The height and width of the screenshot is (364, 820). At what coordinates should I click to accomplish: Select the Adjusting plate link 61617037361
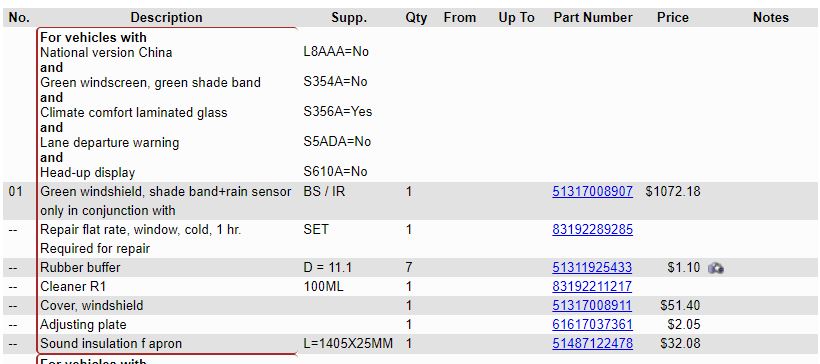[x=593, y=325]
